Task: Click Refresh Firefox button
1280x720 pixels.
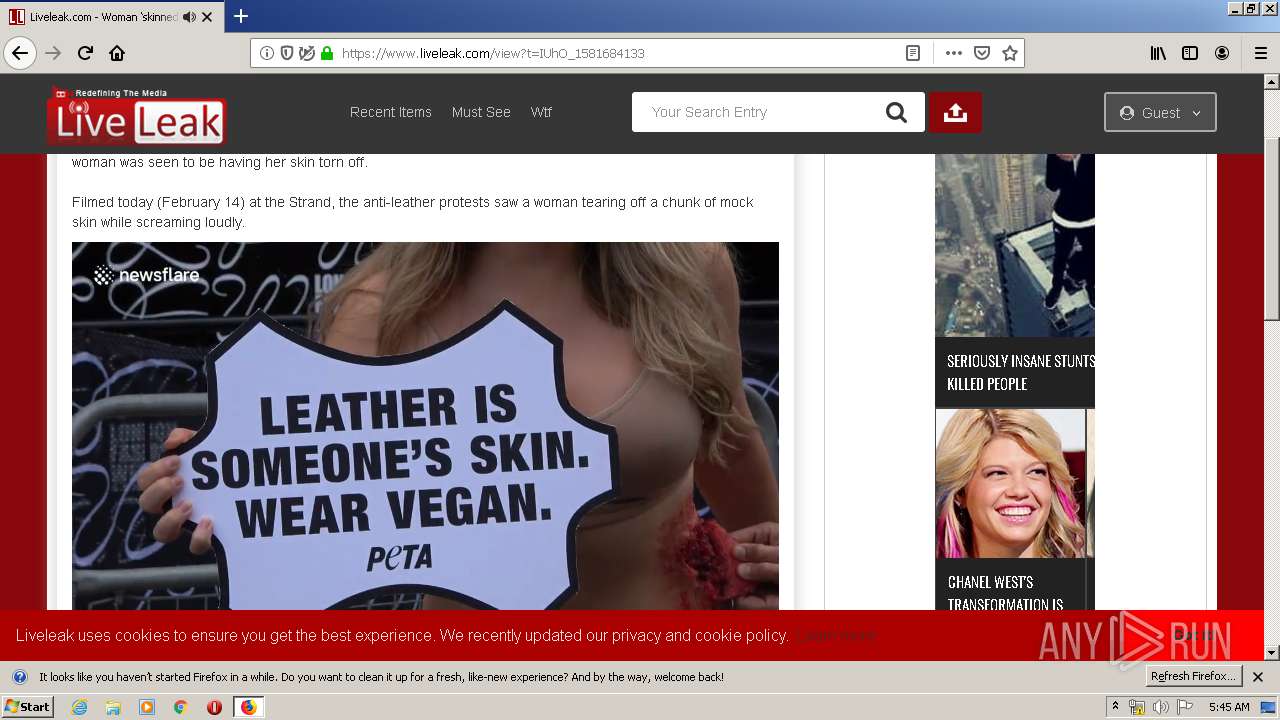Action: click(1193, 677)
